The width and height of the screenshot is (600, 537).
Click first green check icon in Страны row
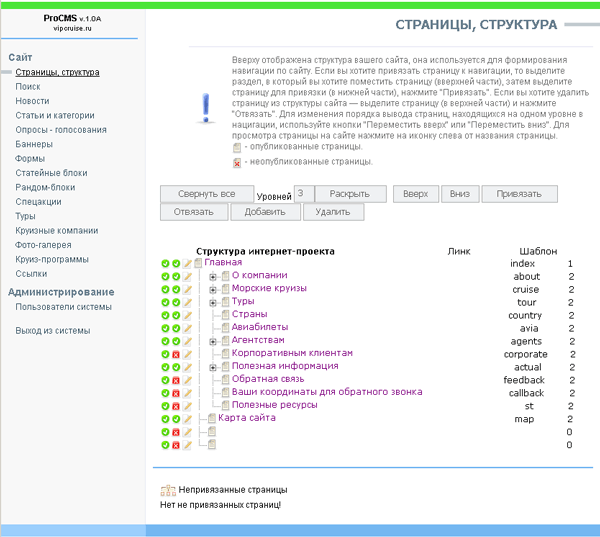point(165,315)
